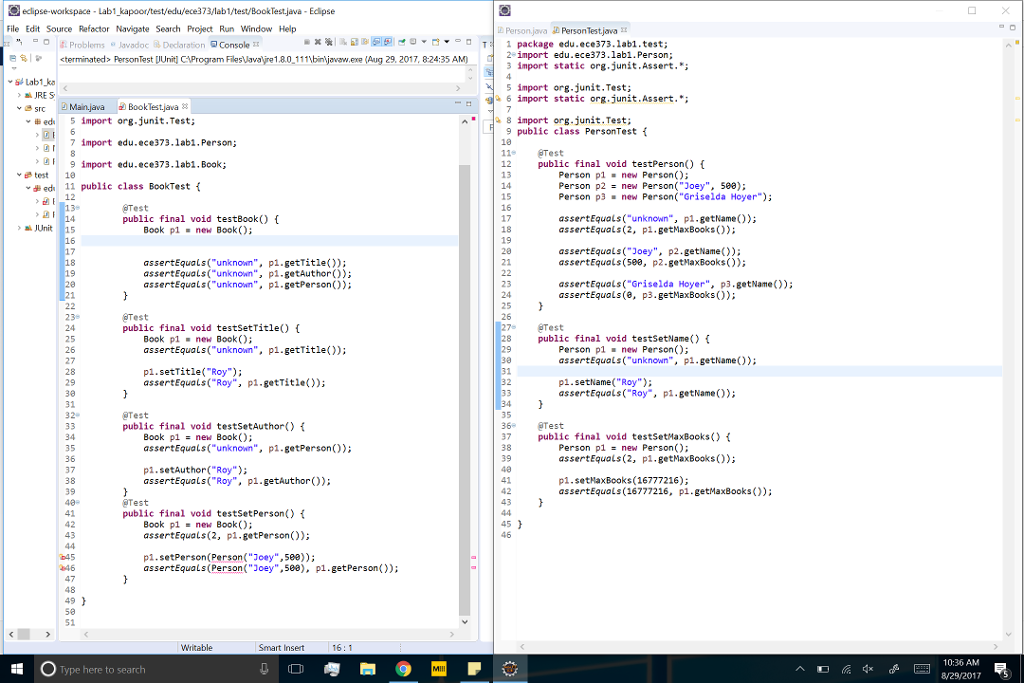Click the Remove Launch icon in the Console toolbar
Viewport: 1024px width, 683px height.
(x=318, y=43)
